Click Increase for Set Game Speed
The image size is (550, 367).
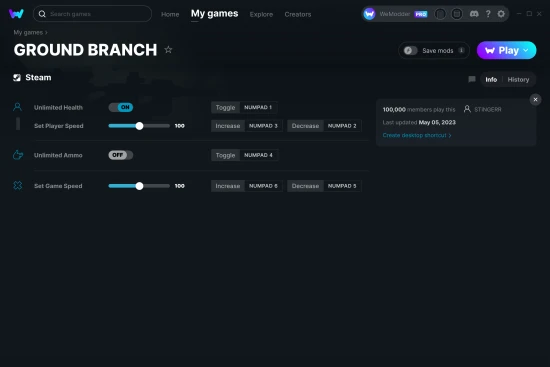tap(228, 186)
